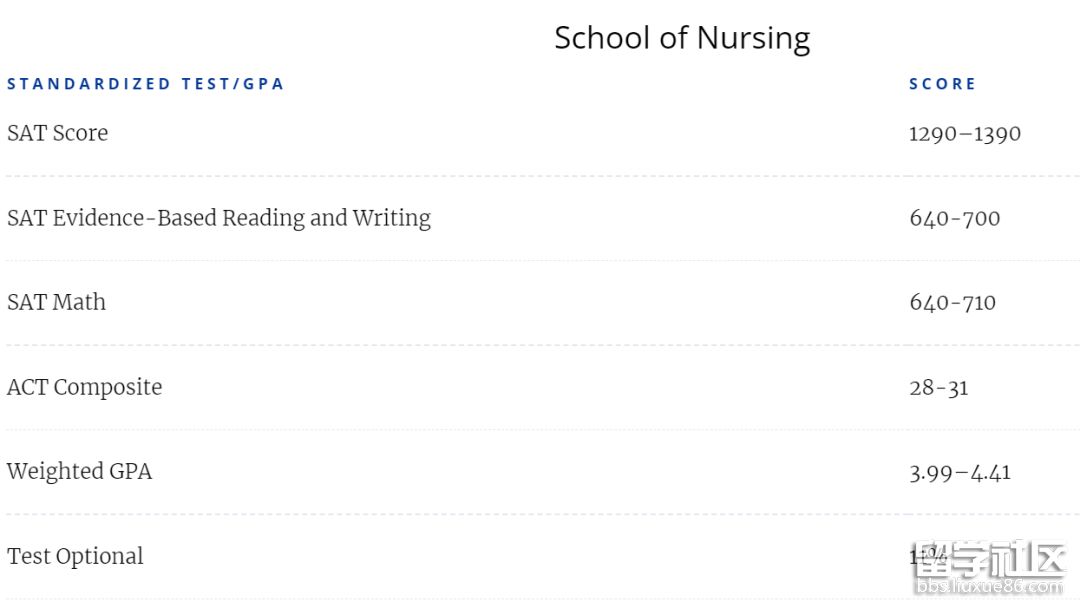1080x608 pixels.
Task: Click the 640-710 math score value
Action: (953, 302)
